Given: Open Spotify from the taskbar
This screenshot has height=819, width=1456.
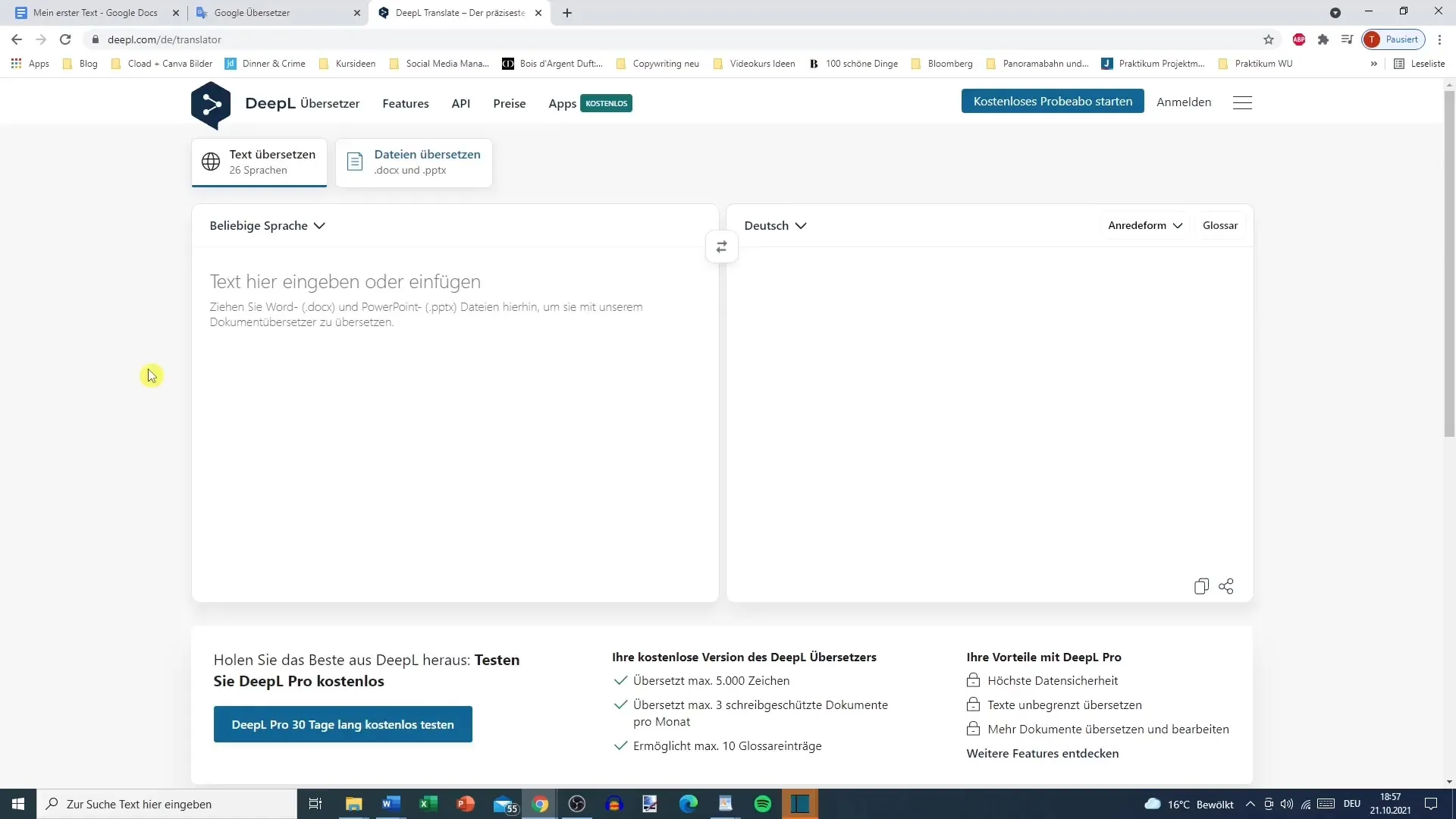Looking at the screenshot, I should pyautogui.click(x=763, y=804).
